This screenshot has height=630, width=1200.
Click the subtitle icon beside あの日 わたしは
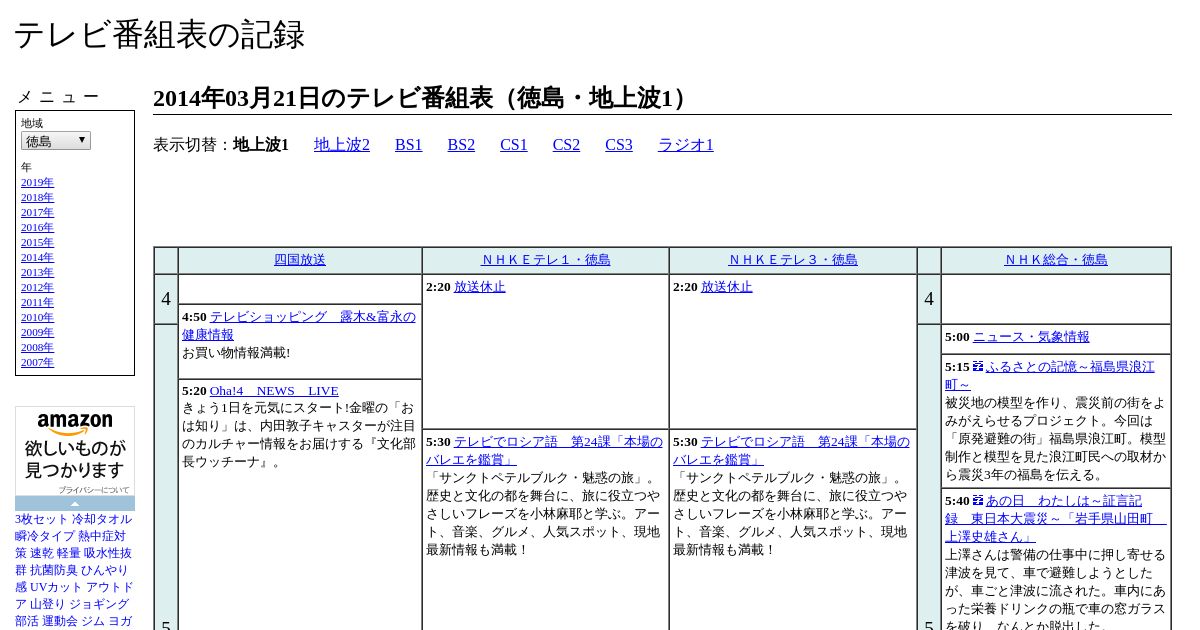pyautogui.click(x=978, y=500)
